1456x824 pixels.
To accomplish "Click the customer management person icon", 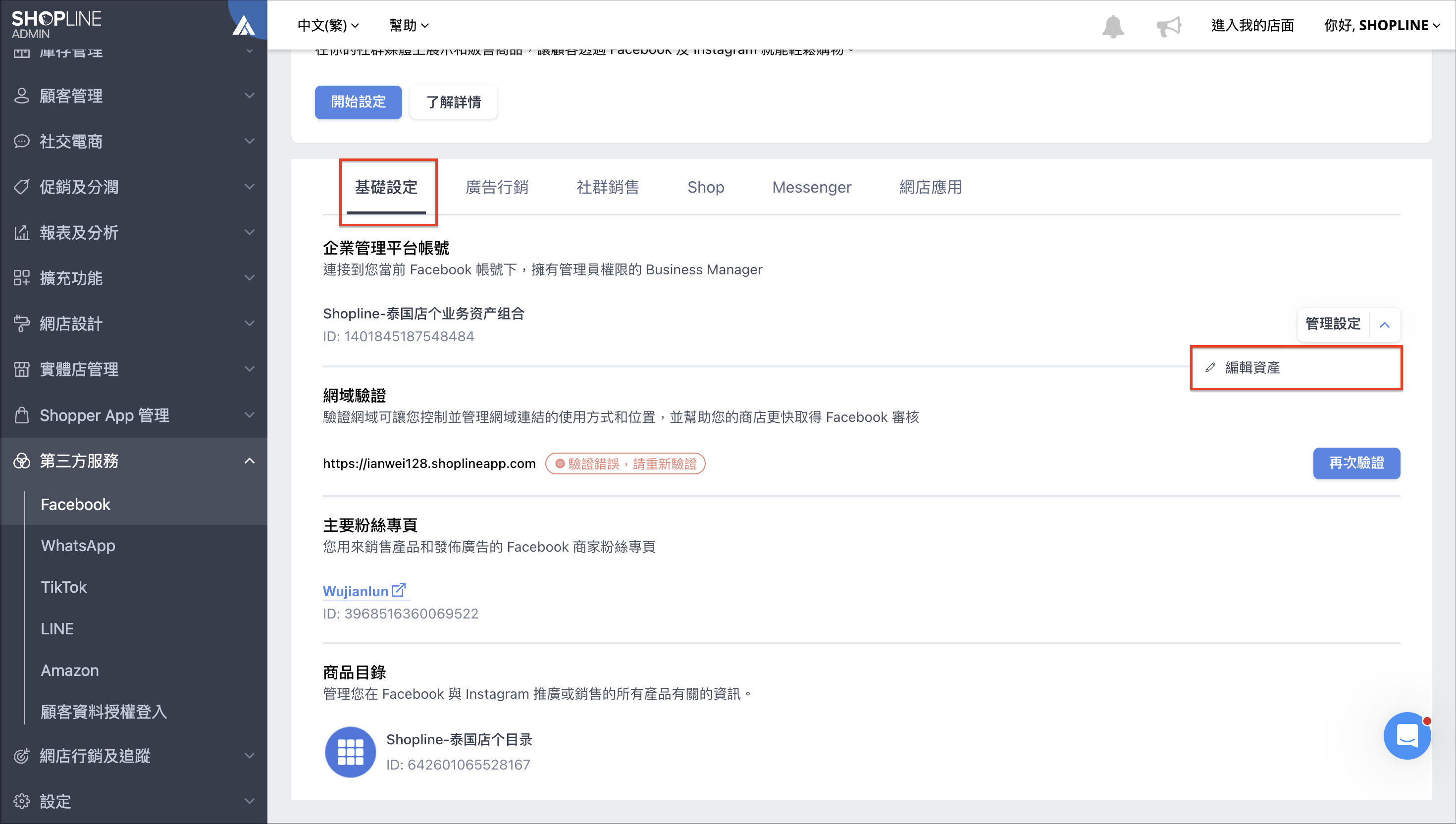I will (x=21, y=96).
